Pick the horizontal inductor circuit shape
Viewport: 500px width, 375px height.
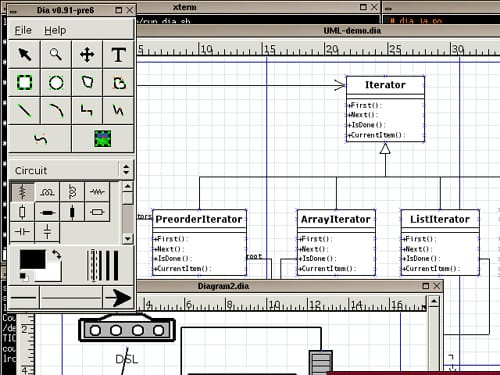[x=47, y=192]
